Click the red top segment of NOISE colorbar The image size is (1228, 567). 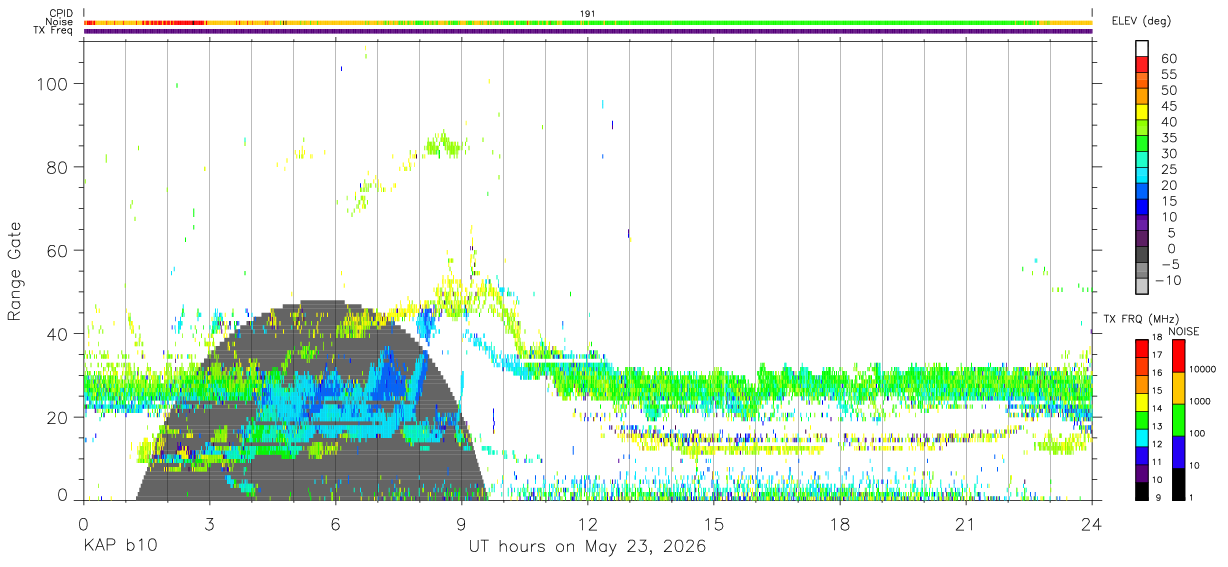pos(1178,355)
